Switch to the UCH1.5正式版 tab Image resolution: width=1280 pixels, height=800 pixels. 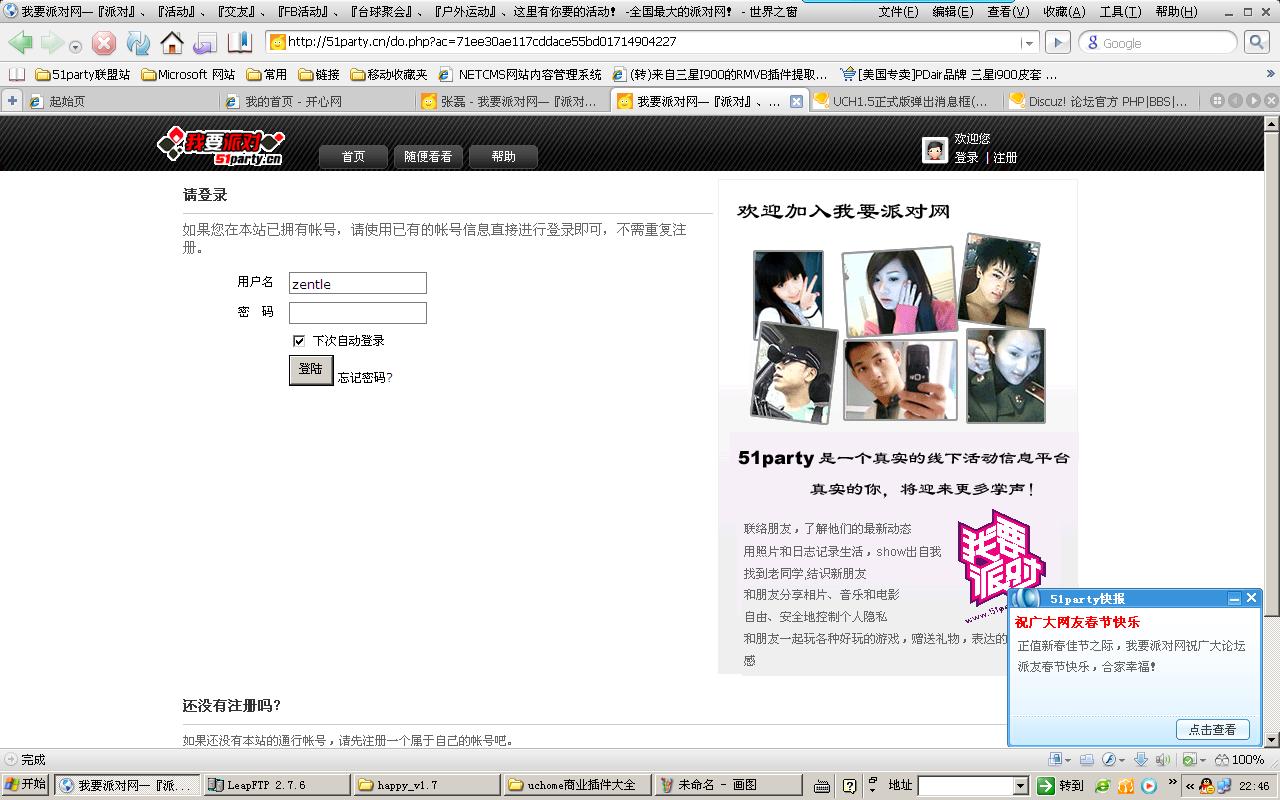[906, 101]
